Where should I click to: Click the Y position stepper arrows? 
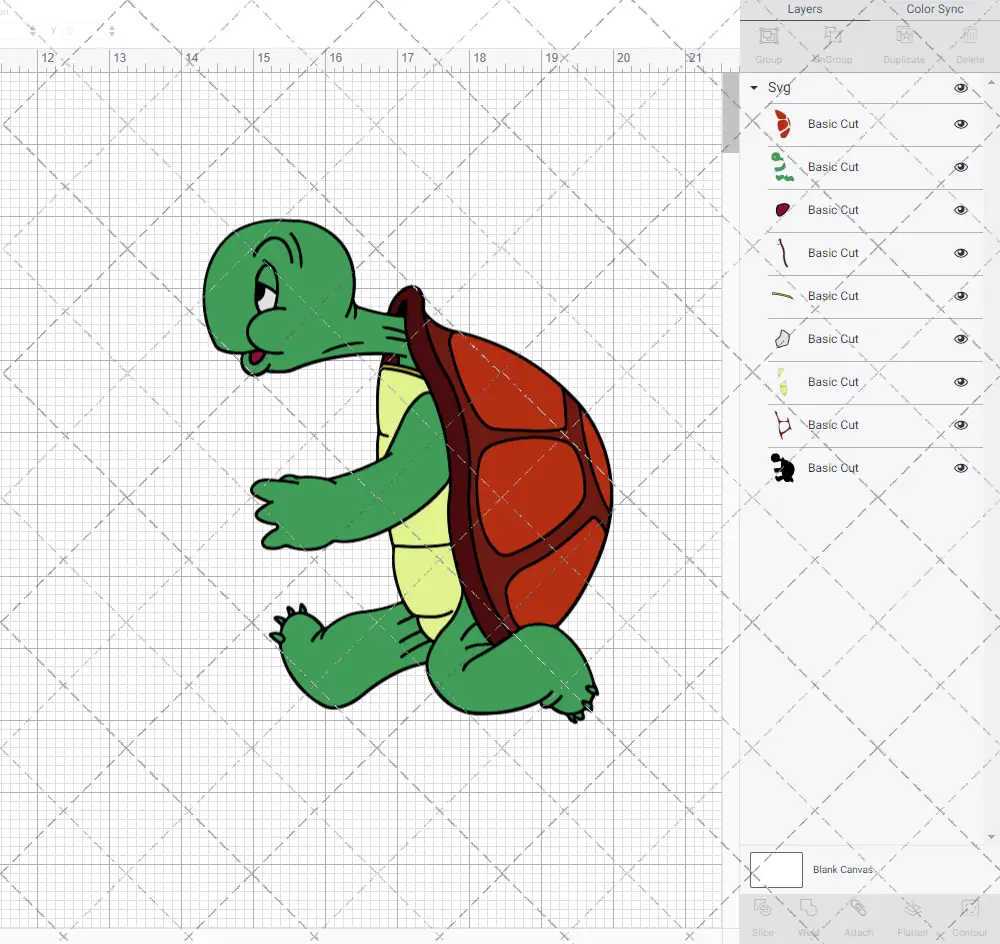112,30
